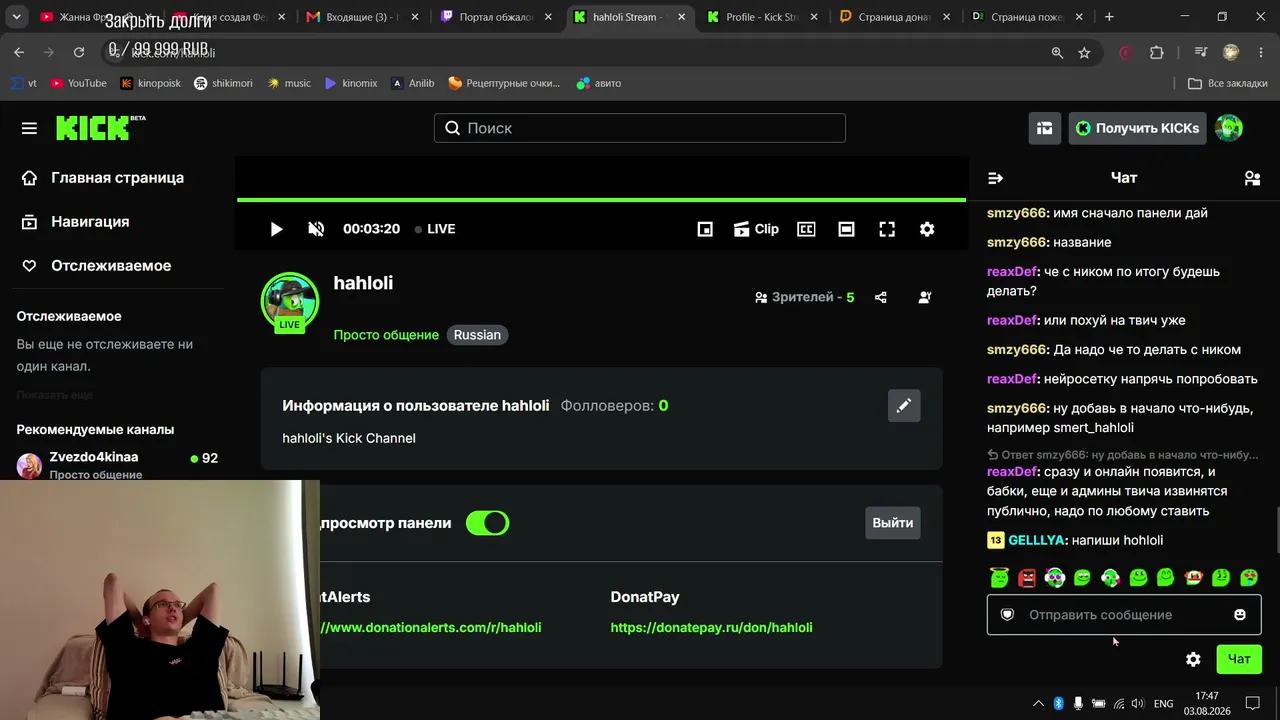Click the share icon next to viewers

tap(881, 297)
